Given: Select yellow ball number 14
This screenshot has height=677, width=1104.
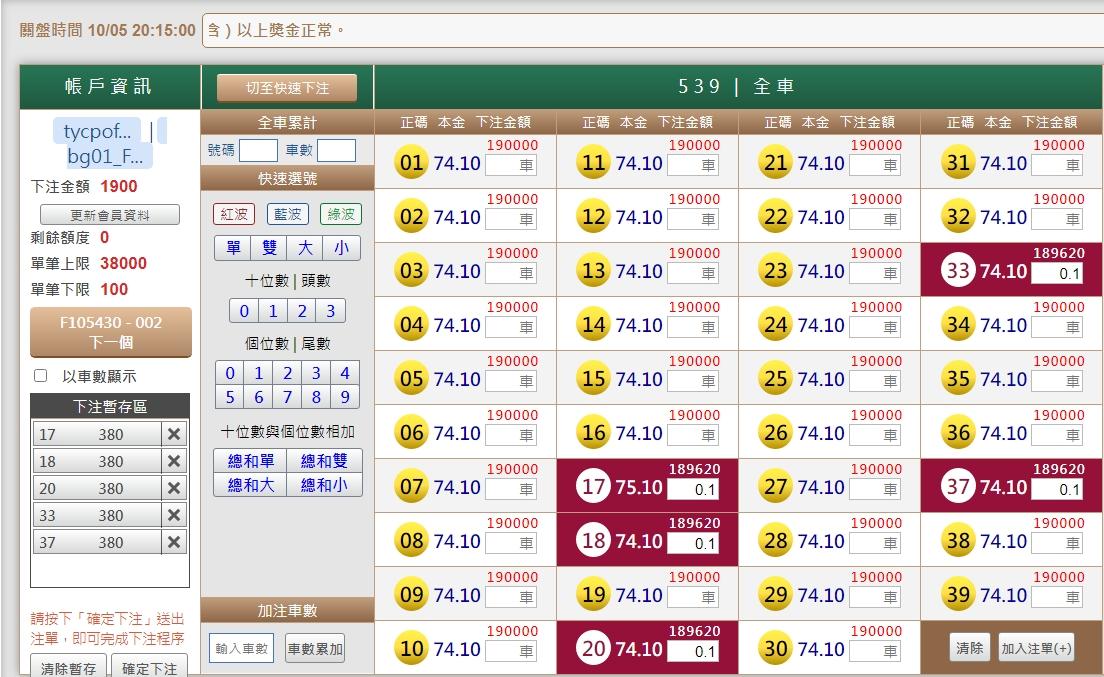Looking at the screenshot, I should 594,324.
